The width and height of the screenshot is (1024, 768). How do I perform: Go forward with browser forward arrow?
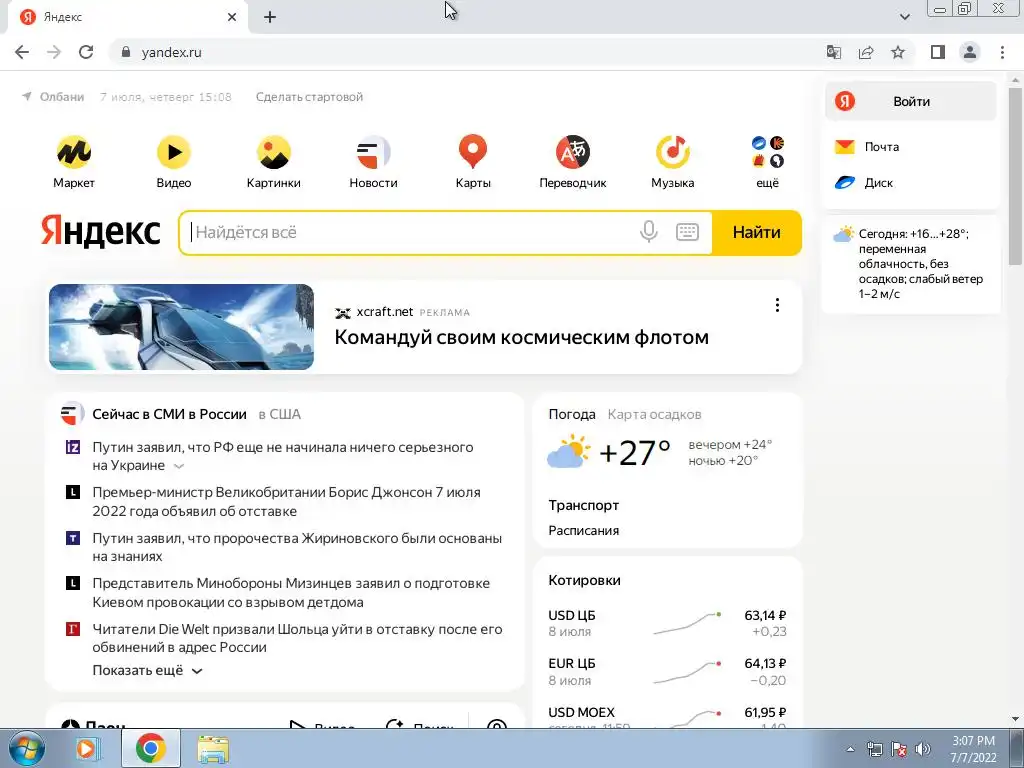click(54, 52)
